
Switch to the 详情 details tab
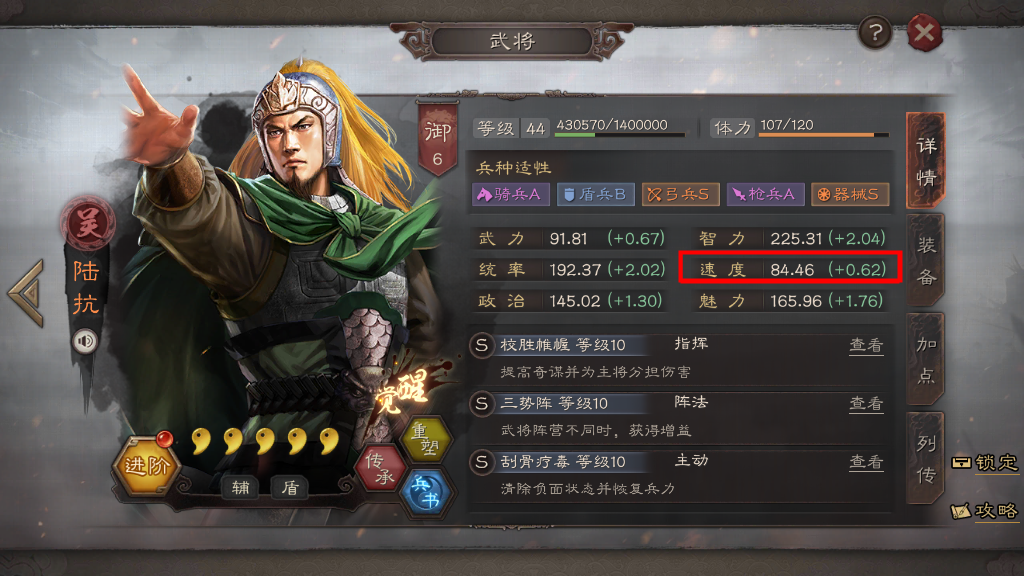coord(925,161)
